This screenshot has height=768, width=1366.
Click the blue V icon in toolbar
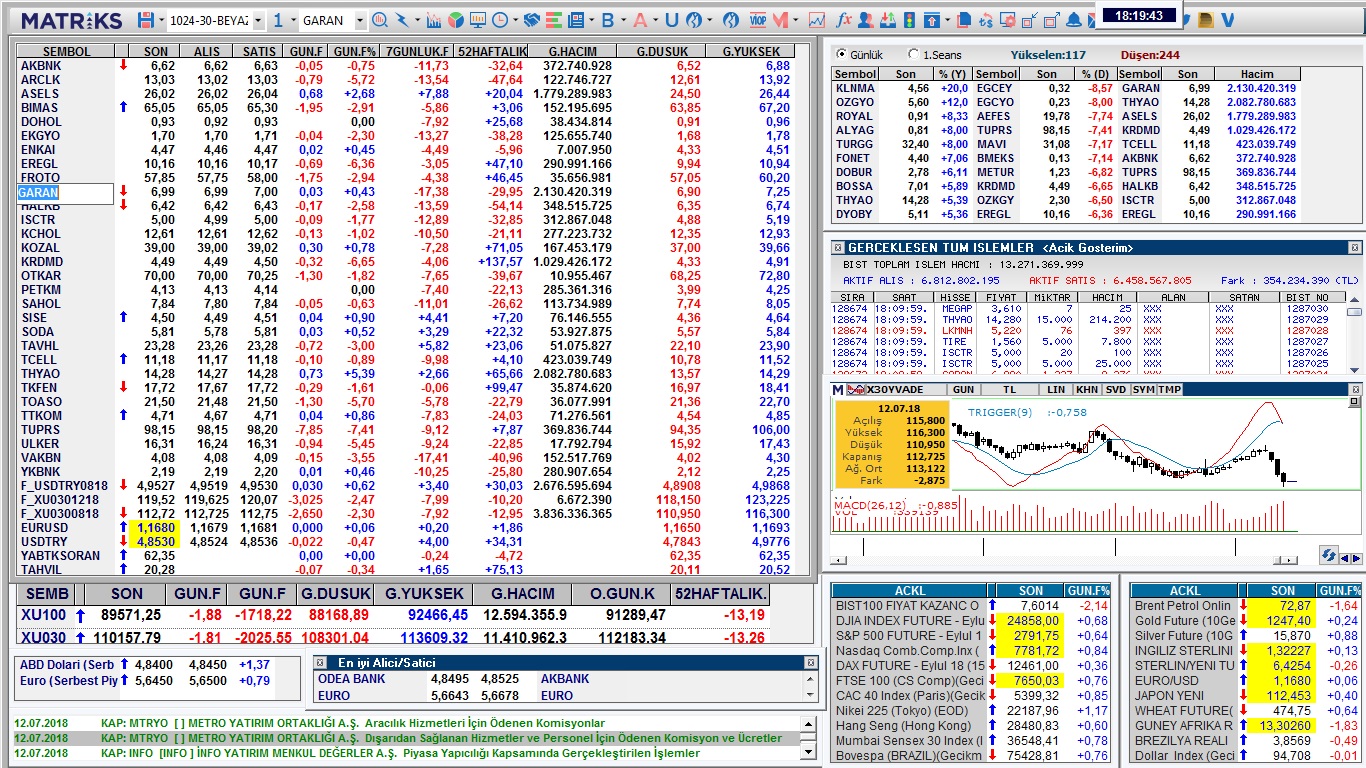tap(1227, 20)
